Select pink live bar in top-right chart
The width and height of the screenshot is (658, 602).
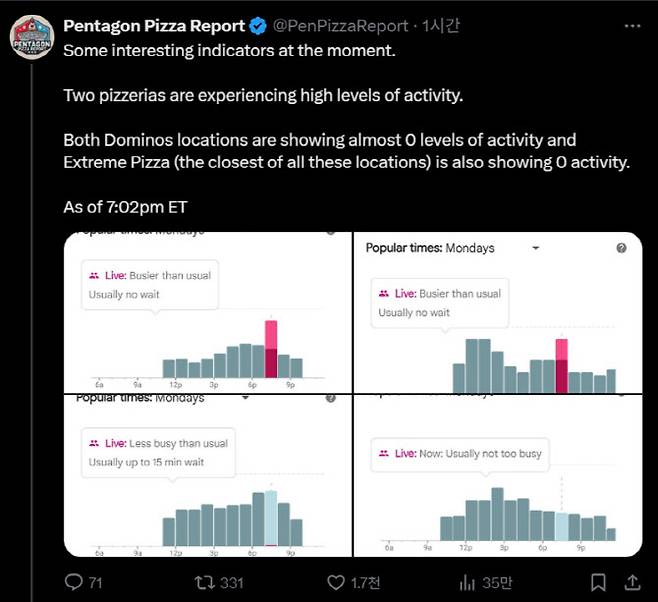[561, 366]
